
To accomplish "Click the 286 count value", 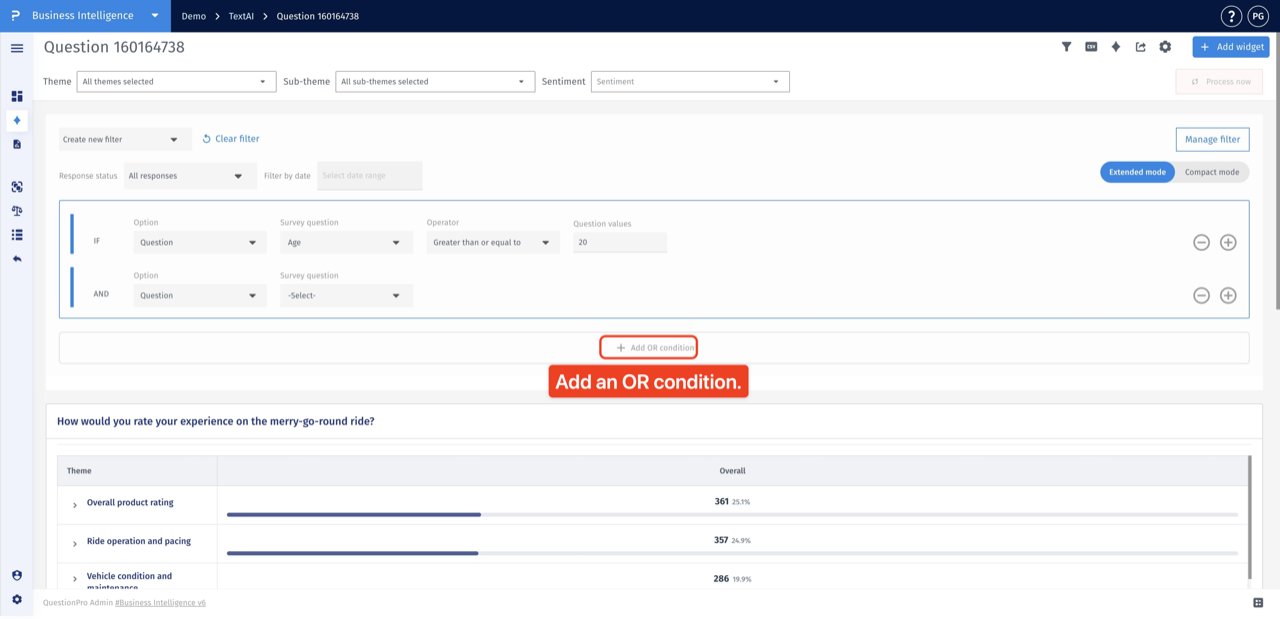I will pos(721,579).
